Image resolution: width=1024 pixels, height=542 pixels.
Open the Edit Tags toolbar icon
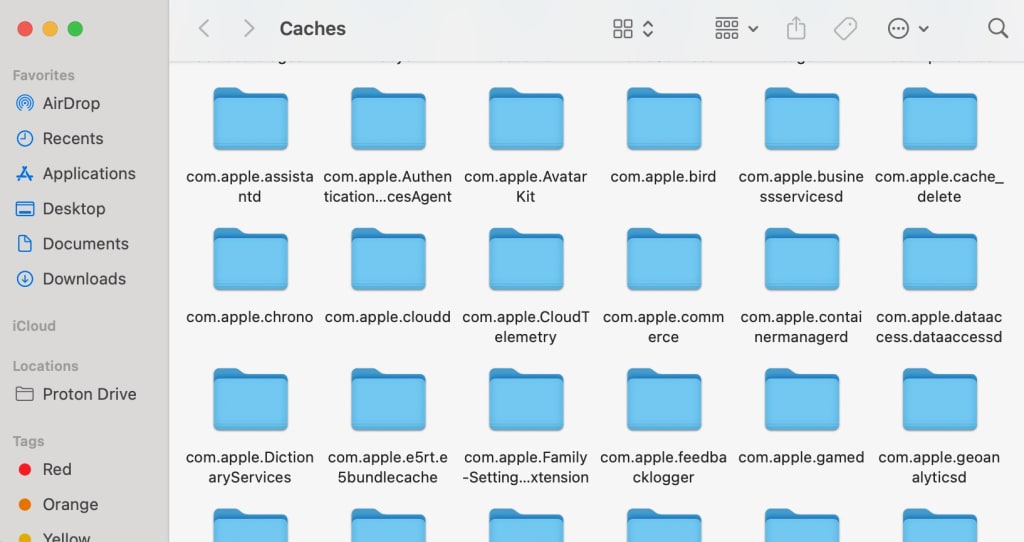coord(845,29)
